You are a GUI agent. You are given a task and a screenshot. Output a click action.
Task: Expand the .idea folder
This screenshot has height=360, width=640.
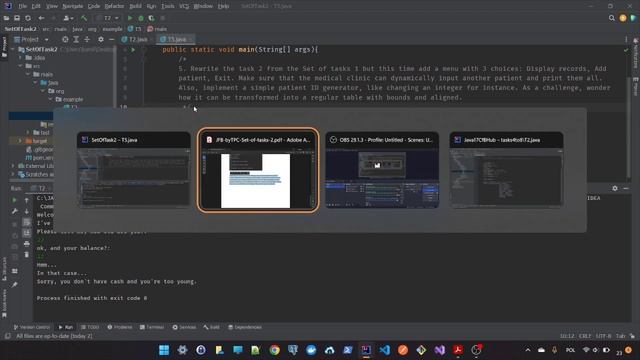click(x=20, y=58)
